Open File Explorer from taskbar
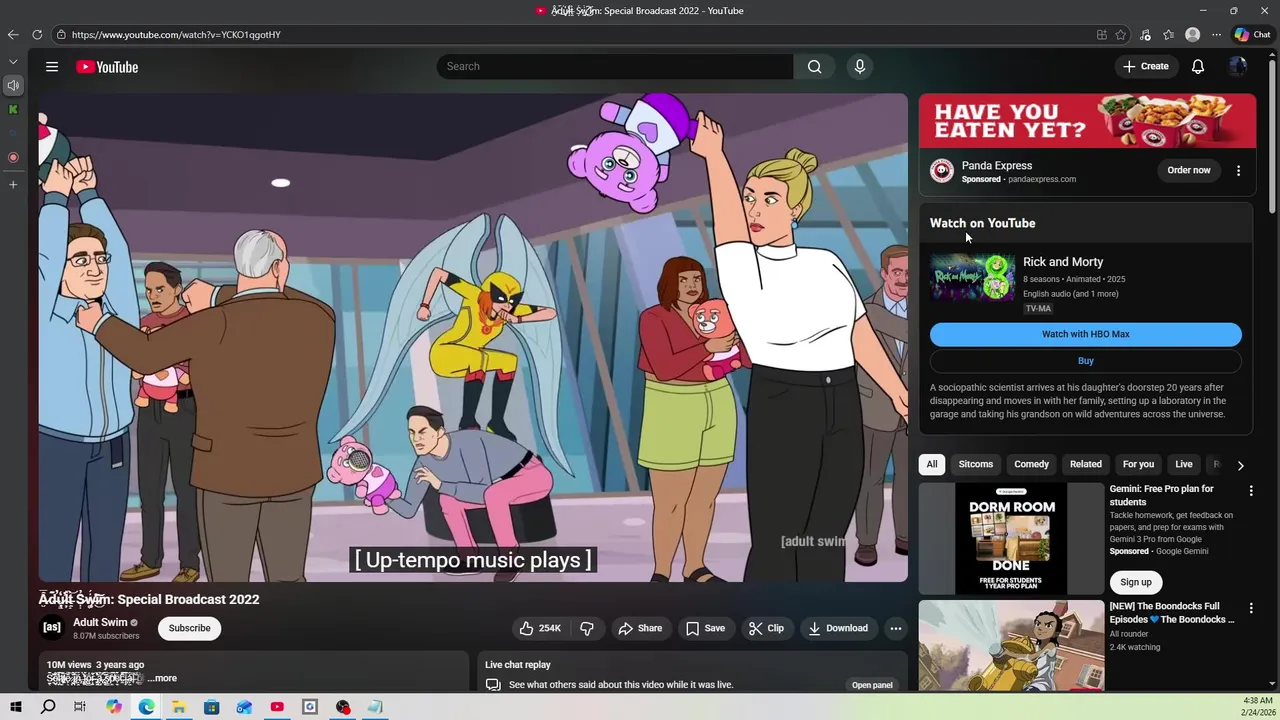The height and width of the screenshot is (720, 1280). 179,707
